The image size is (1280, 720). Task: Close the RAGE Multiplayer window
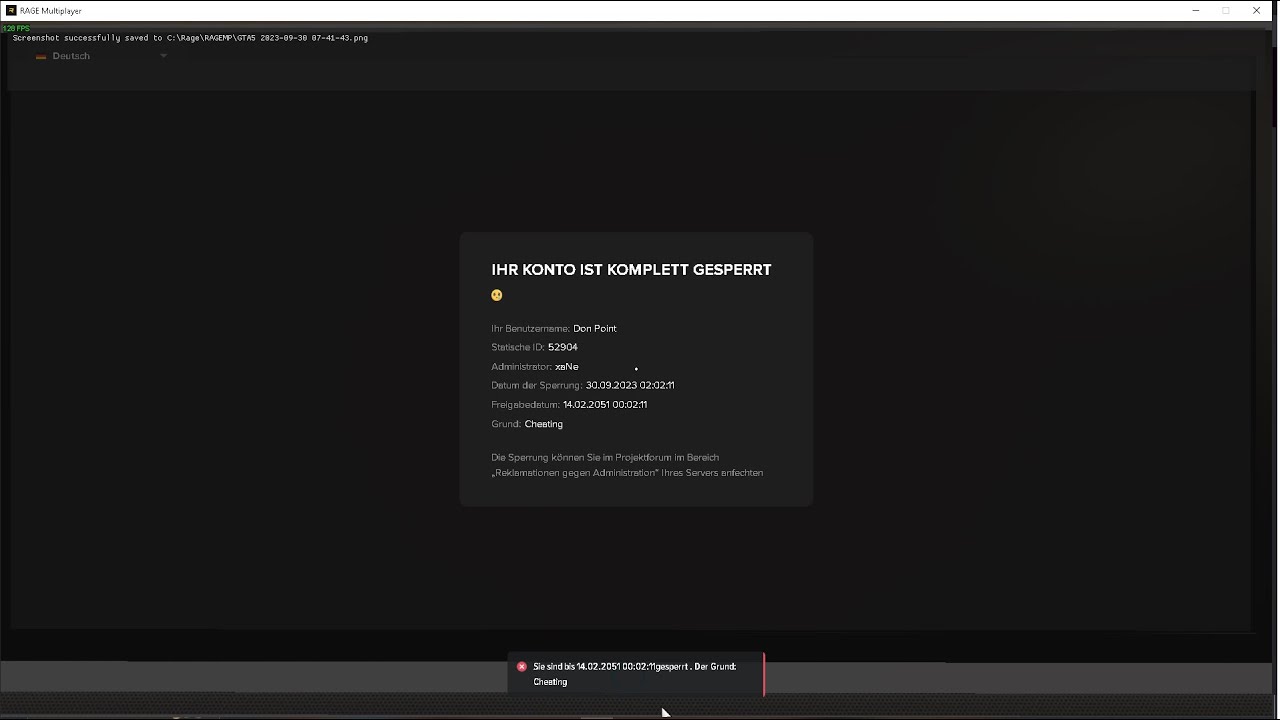(x=1257, y=11)
